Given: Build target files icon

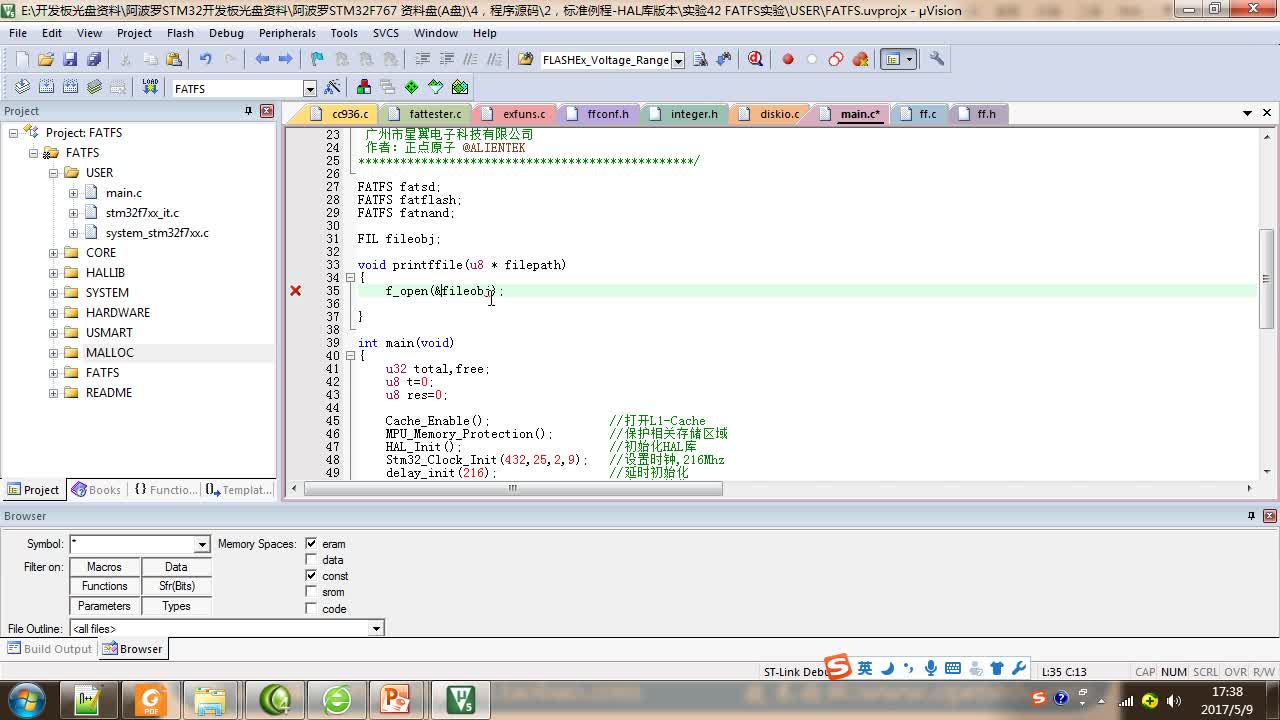Looking at the screenshot, I should tap(46, 87).
